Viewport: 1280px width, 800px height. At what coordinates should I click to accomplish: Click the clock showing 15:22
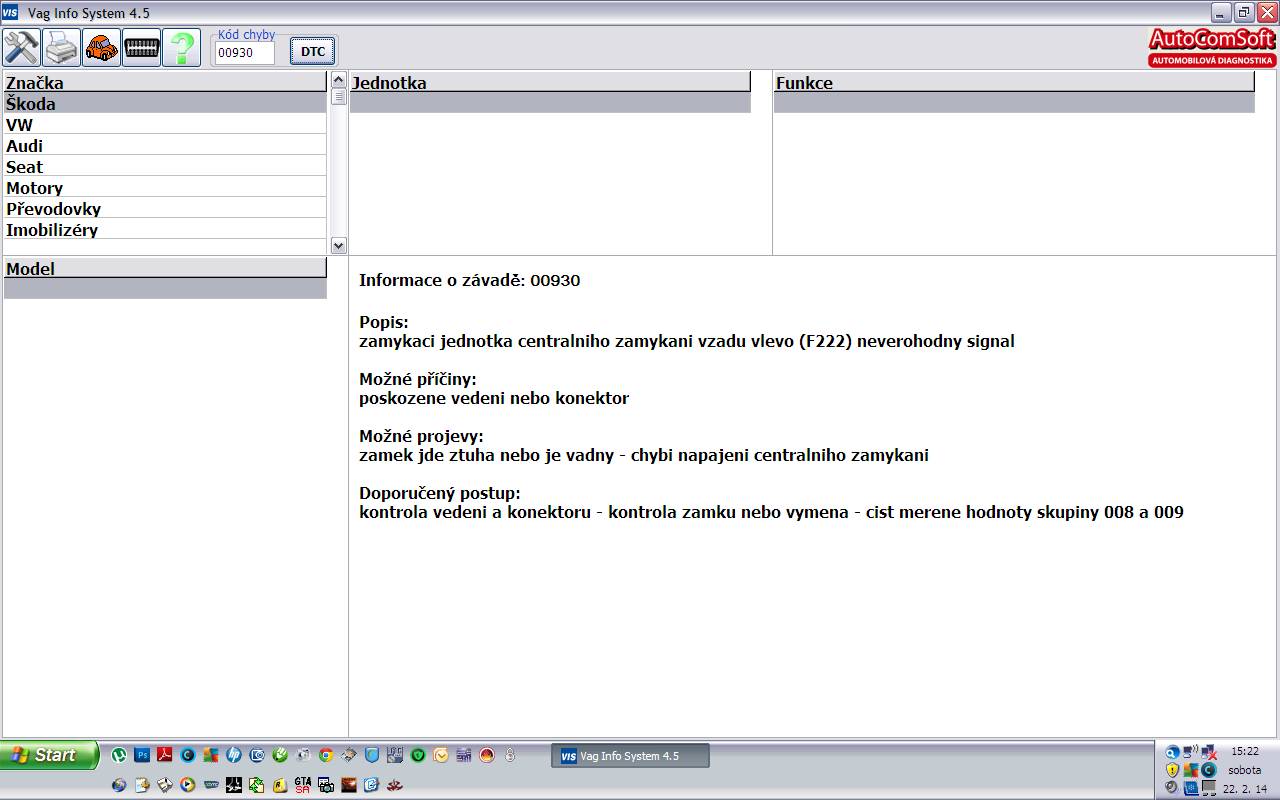coord(1245,751)
